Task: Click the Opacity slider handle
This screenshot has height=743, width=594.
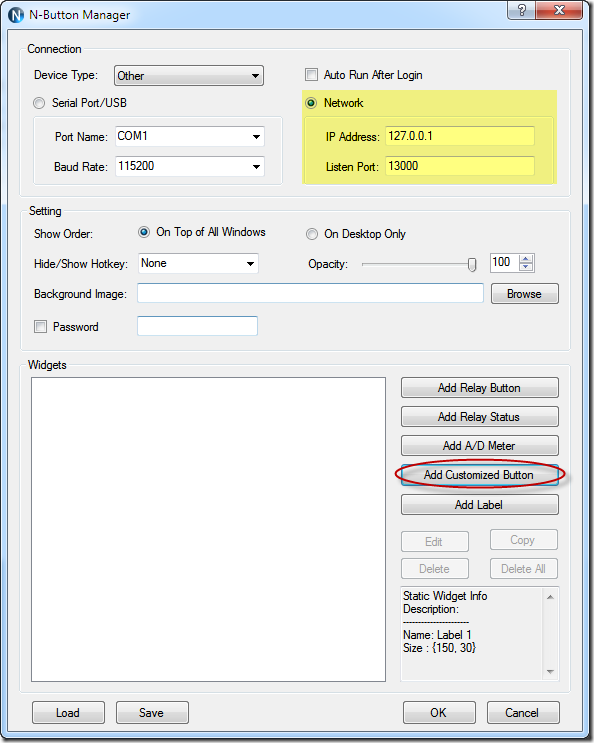Action: click(x=472, y=264)
